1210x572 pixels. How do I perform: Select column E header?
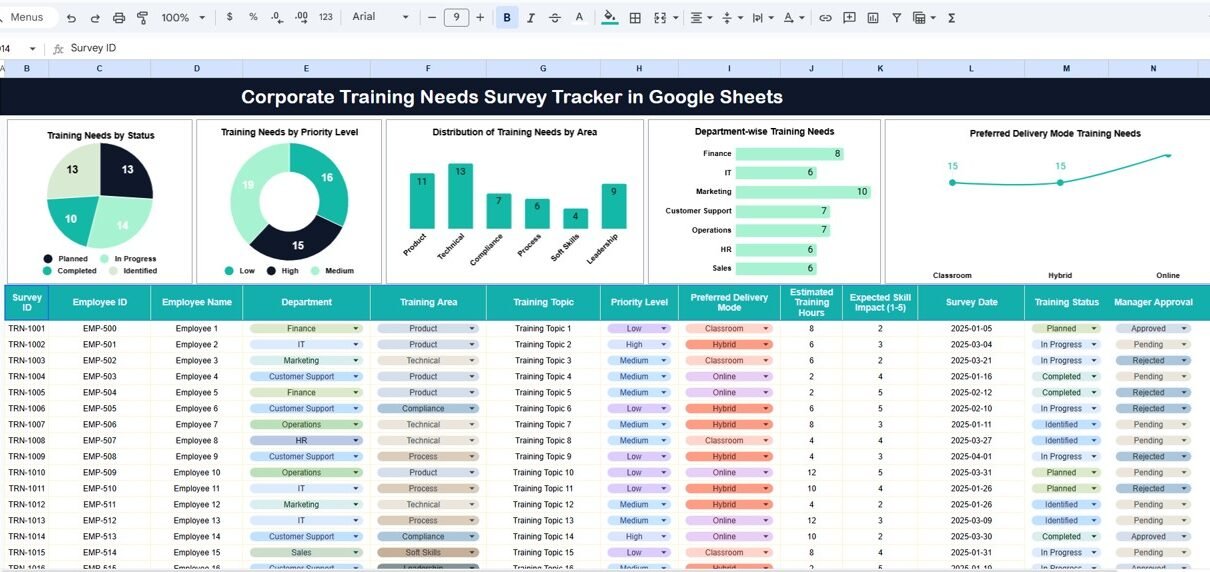(x=306, y=68)
